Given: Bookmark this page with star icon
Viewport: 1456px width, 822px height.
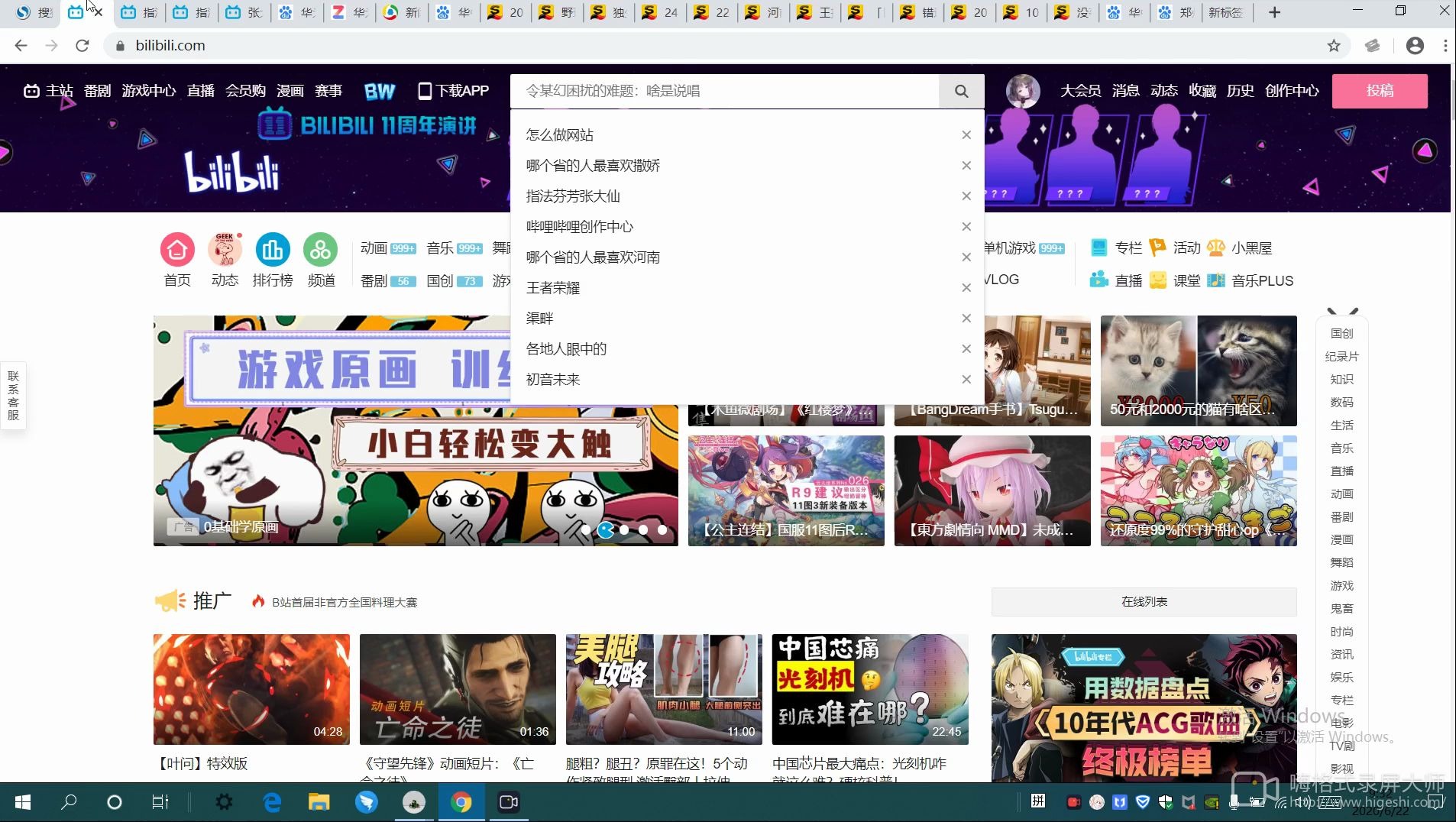Looking at the screenshot, I should [1334, 46].
